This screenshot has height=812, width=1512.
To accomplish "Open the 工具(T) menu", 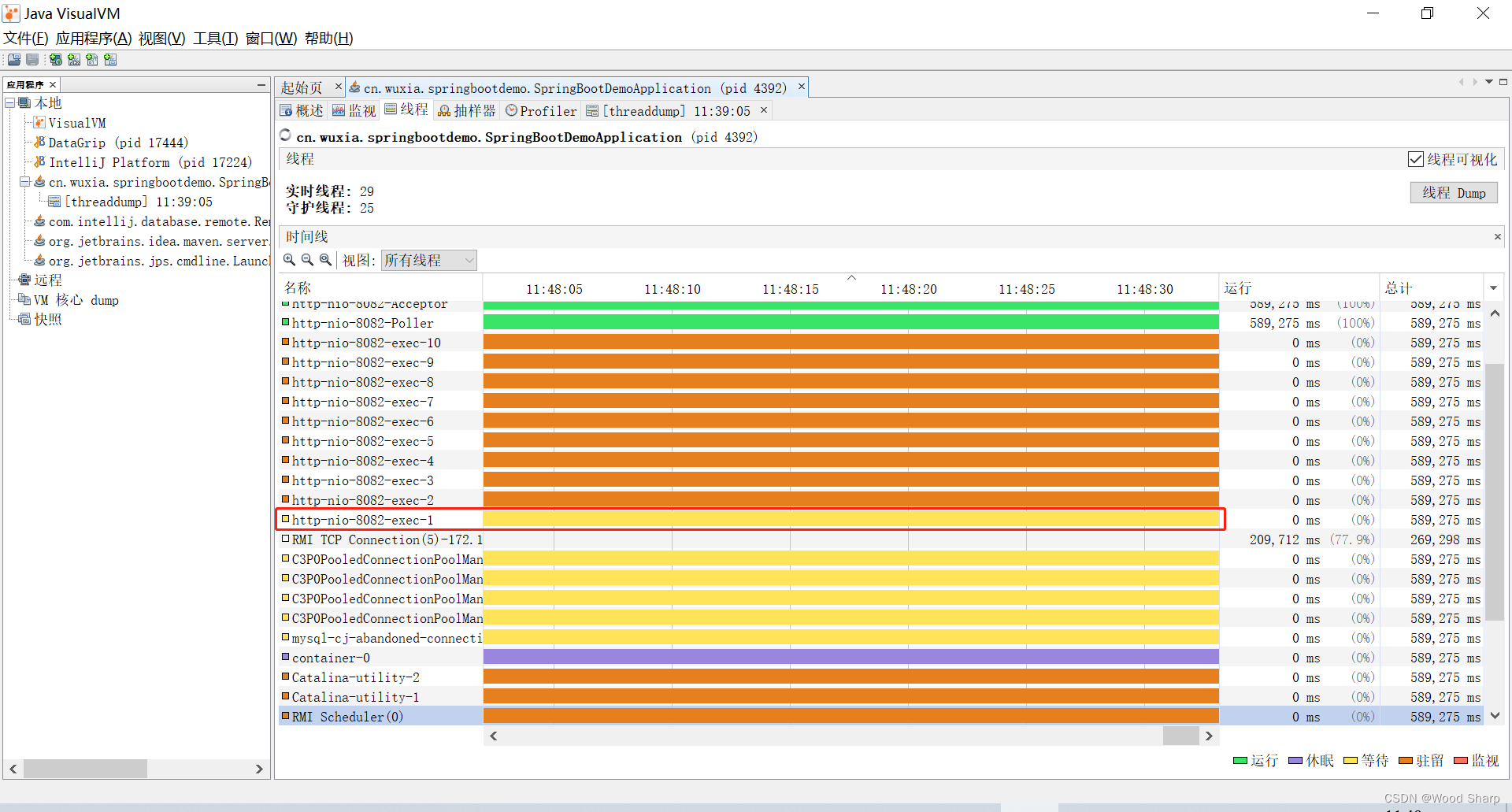I will (216, 38).
